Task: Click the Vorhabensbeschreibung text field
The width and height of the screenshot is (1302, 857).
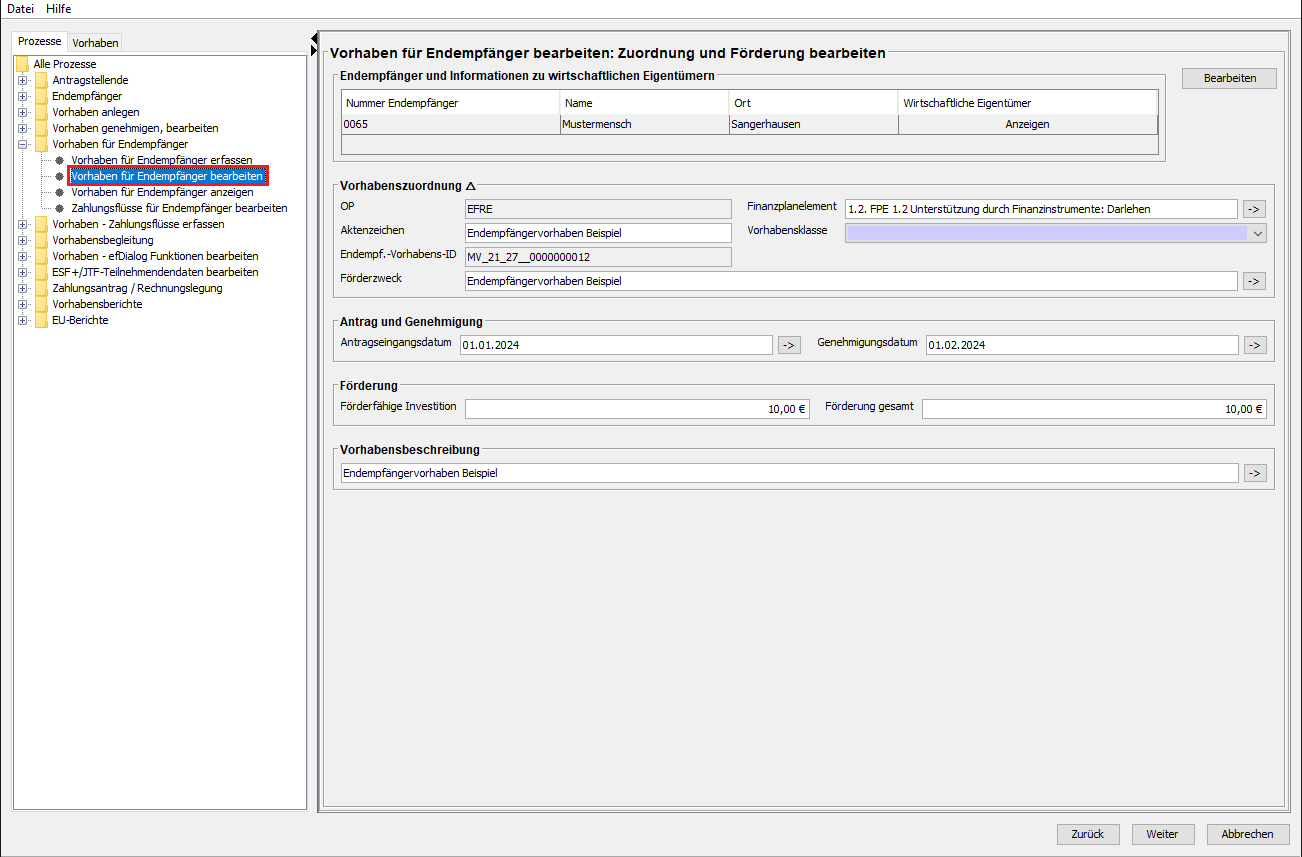Action: [789, 473]
